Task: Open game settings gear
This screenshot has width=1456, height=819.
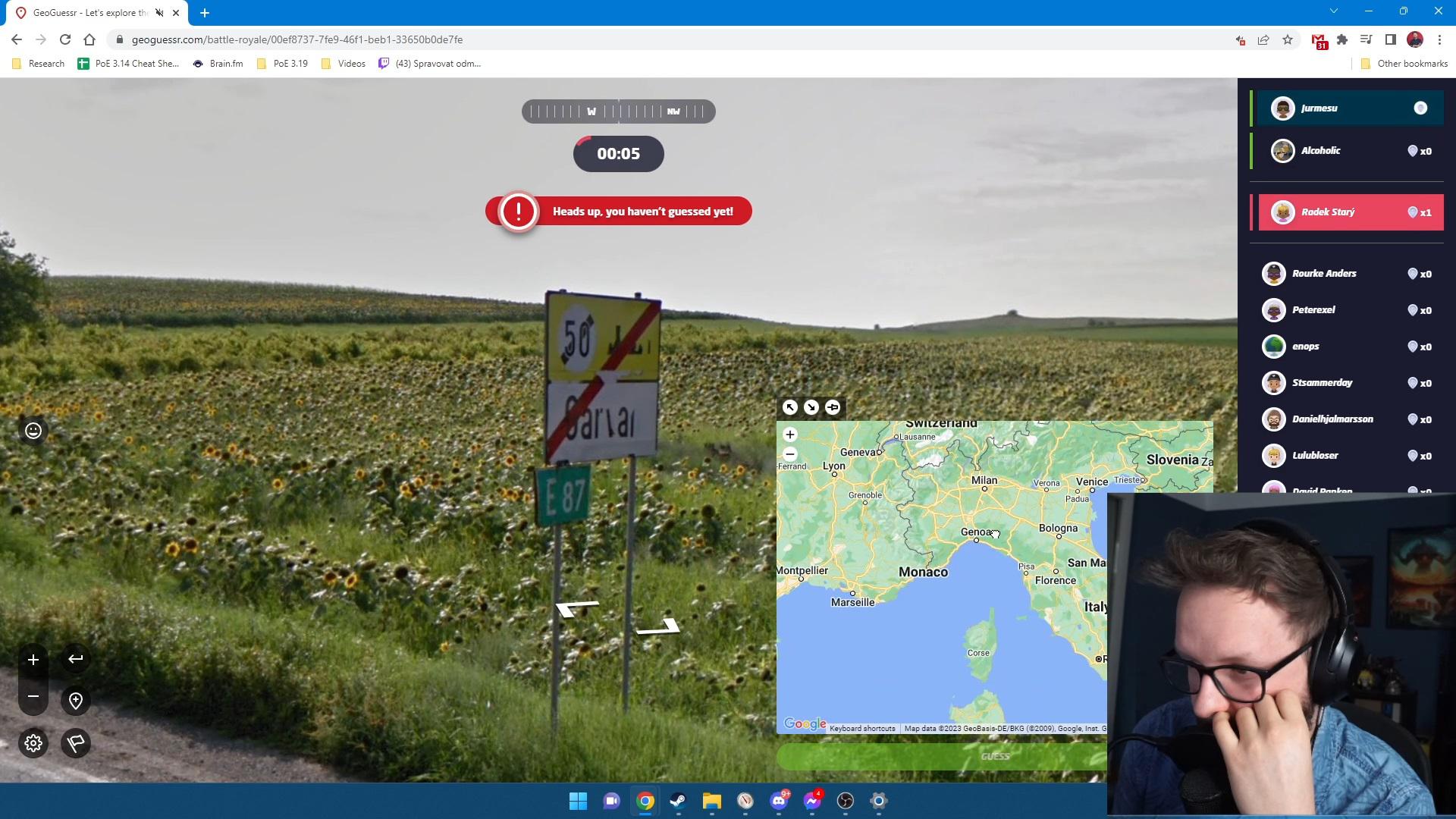Action: pos(33,743)
